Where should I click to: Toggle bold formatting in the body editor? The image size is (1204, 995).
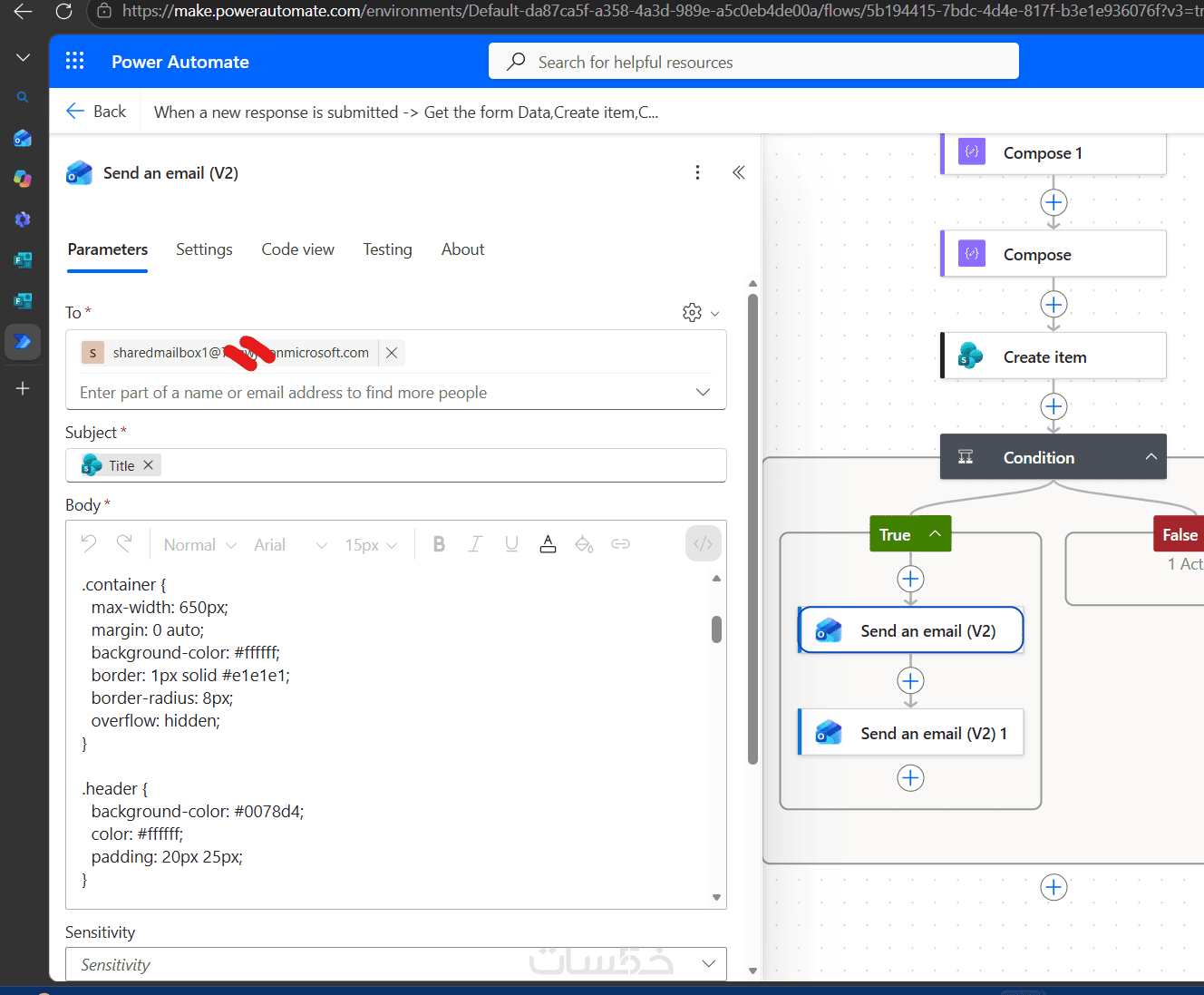[x=439, y=544]
